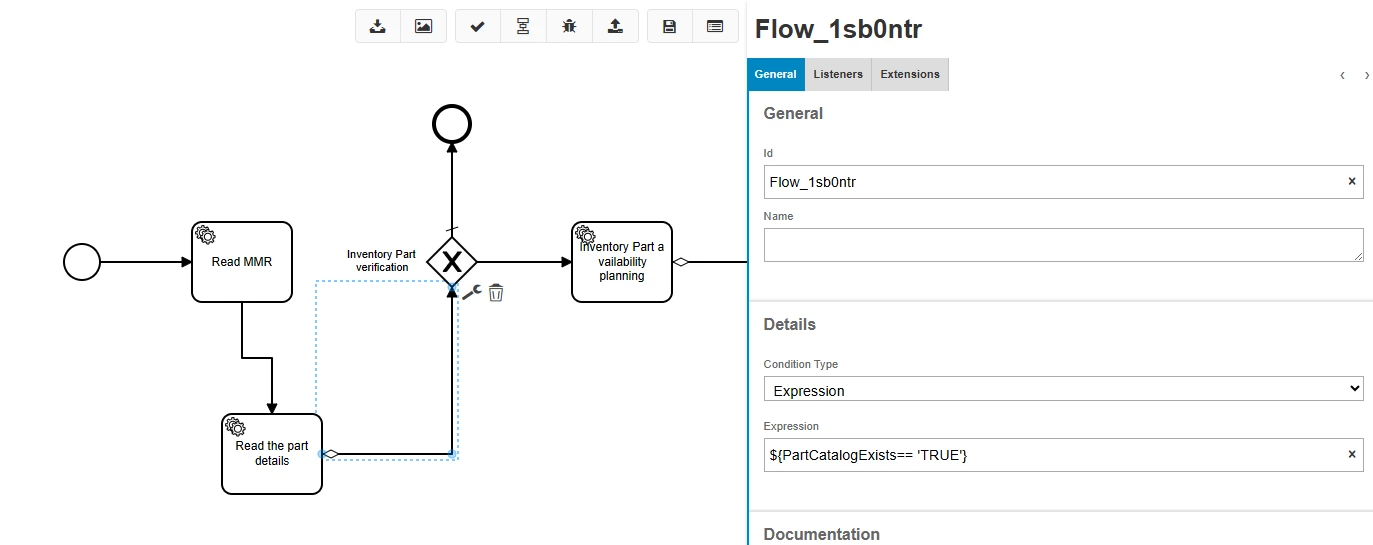The height and width of the screenshot is (545, 1373).
Task: Switch to the Listeners tab
Action: tap(838, 74)
